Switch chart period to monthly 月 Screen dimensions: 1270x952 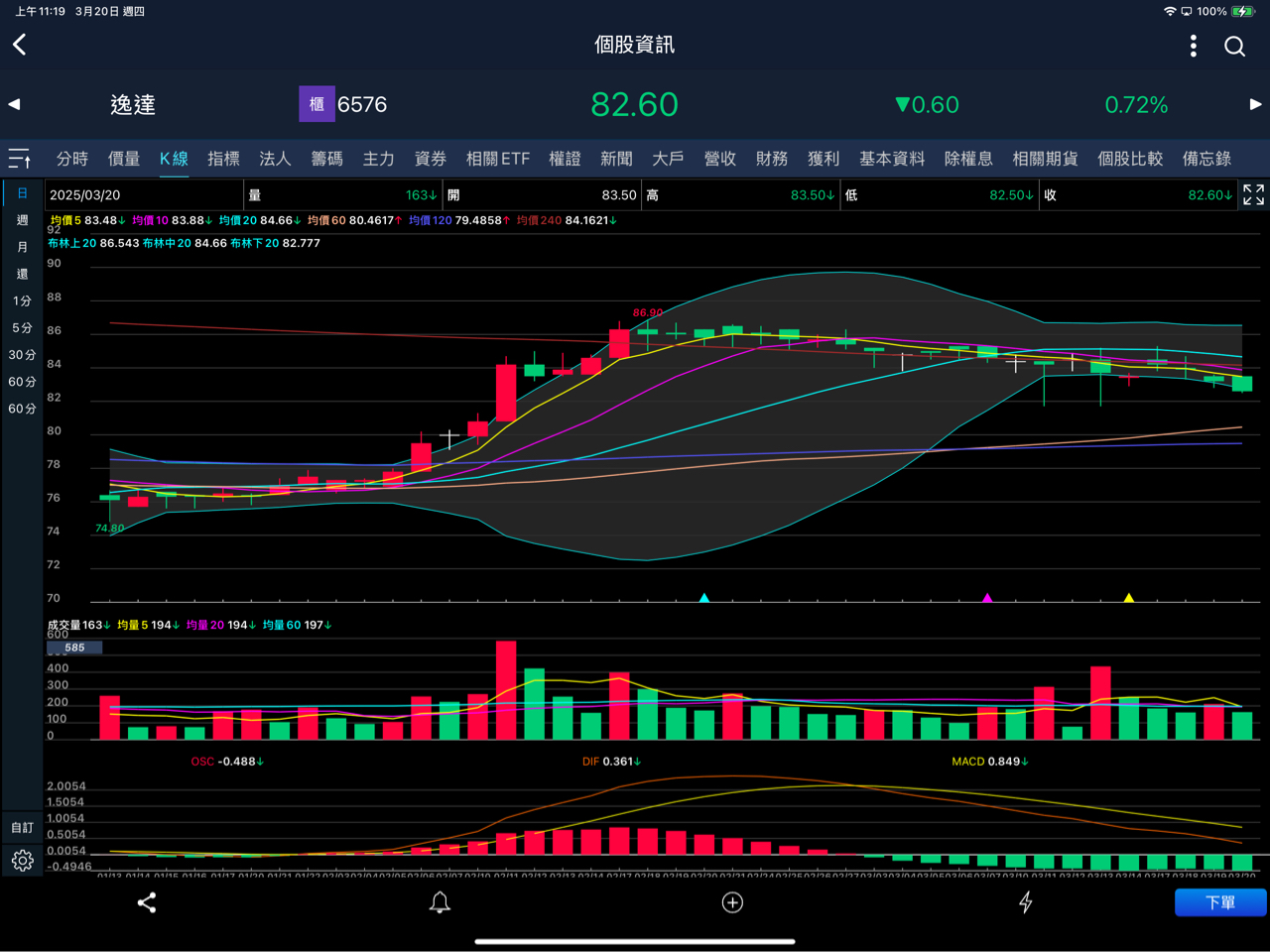[22, 247]
